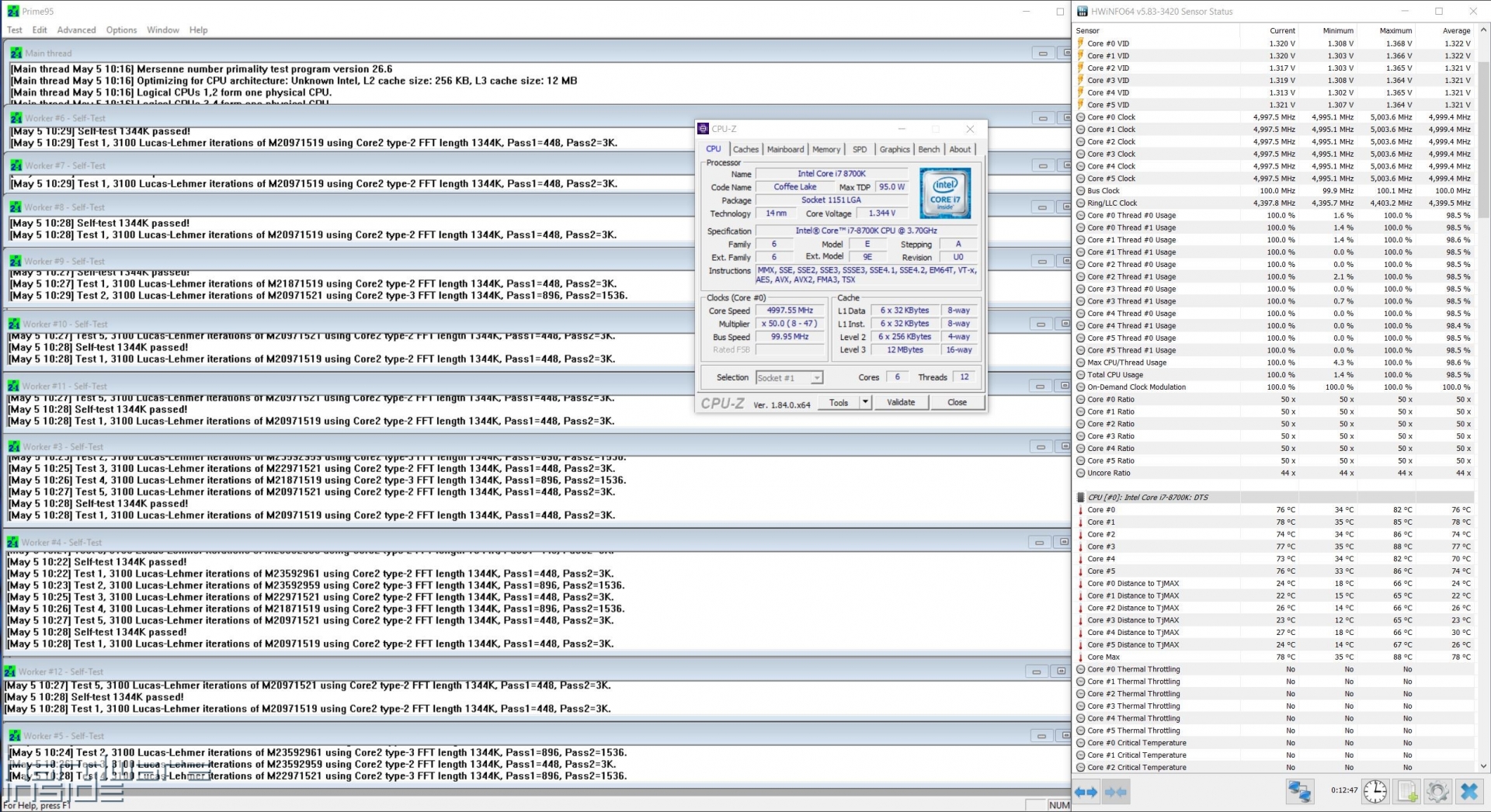Select the Ring/LLC Clock sensor row

[1274, 203]
